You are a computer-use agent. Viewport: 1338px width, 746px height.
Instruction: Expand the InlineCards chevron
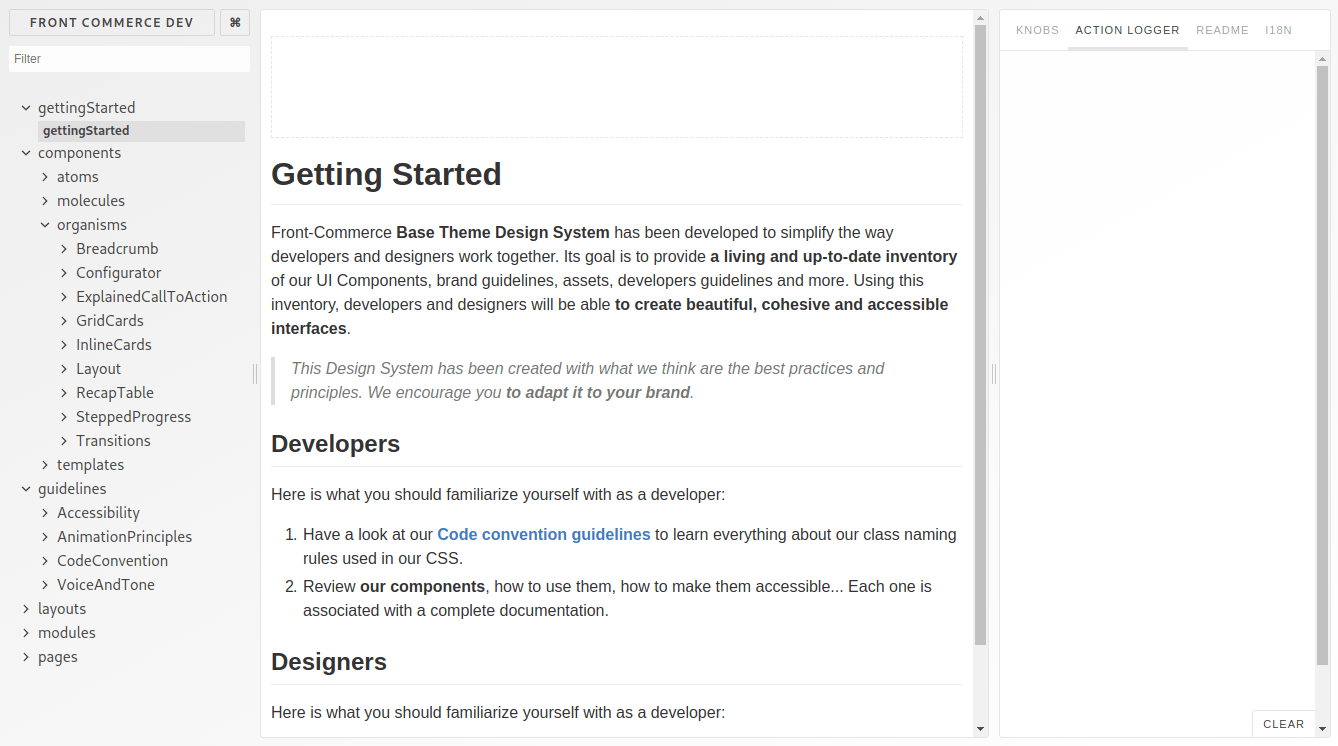(64, 345)
